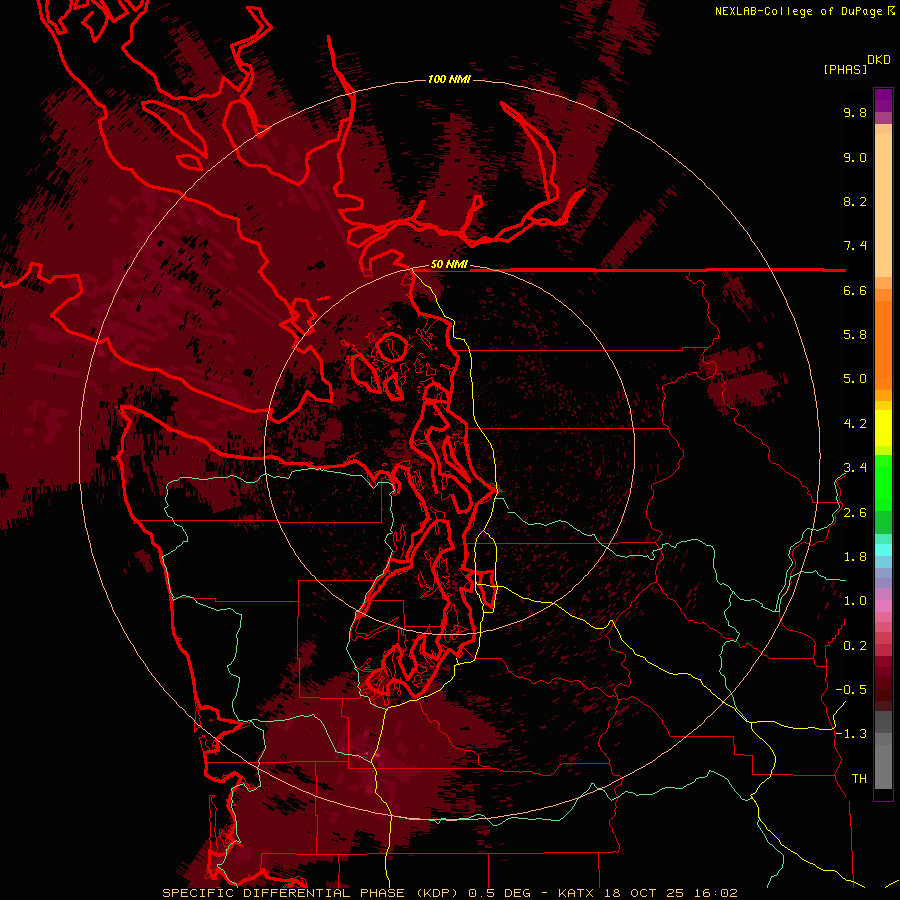This screenshot has height=900, width=900.
Task: Click the 18 OCT 25 16:02 timestamp
Action: pyautogui.click(x=671, y=893)
